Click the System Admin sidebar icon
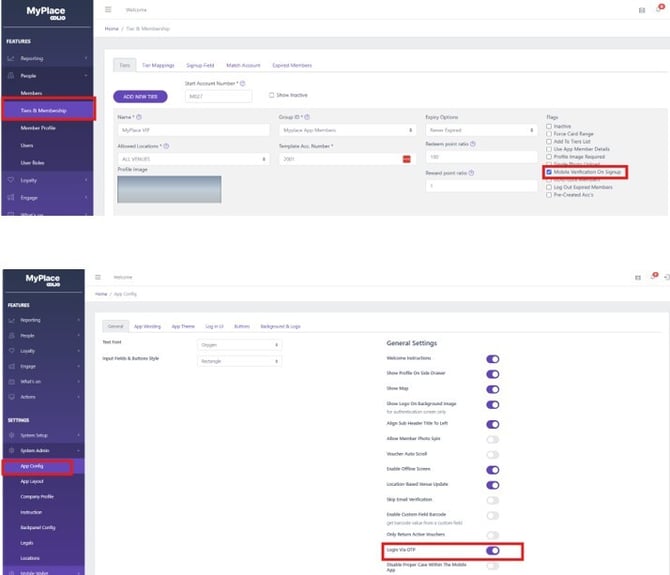 [x=11, y=450]
